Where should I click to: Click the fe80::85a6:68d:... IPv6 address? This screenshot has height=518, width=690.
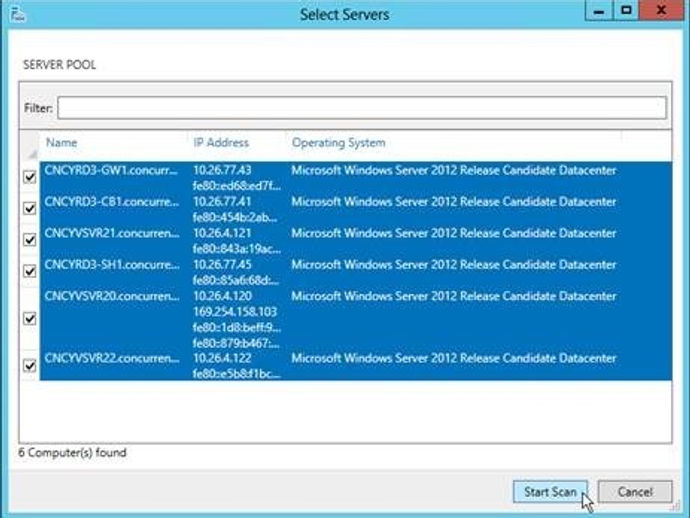(235, 280)
